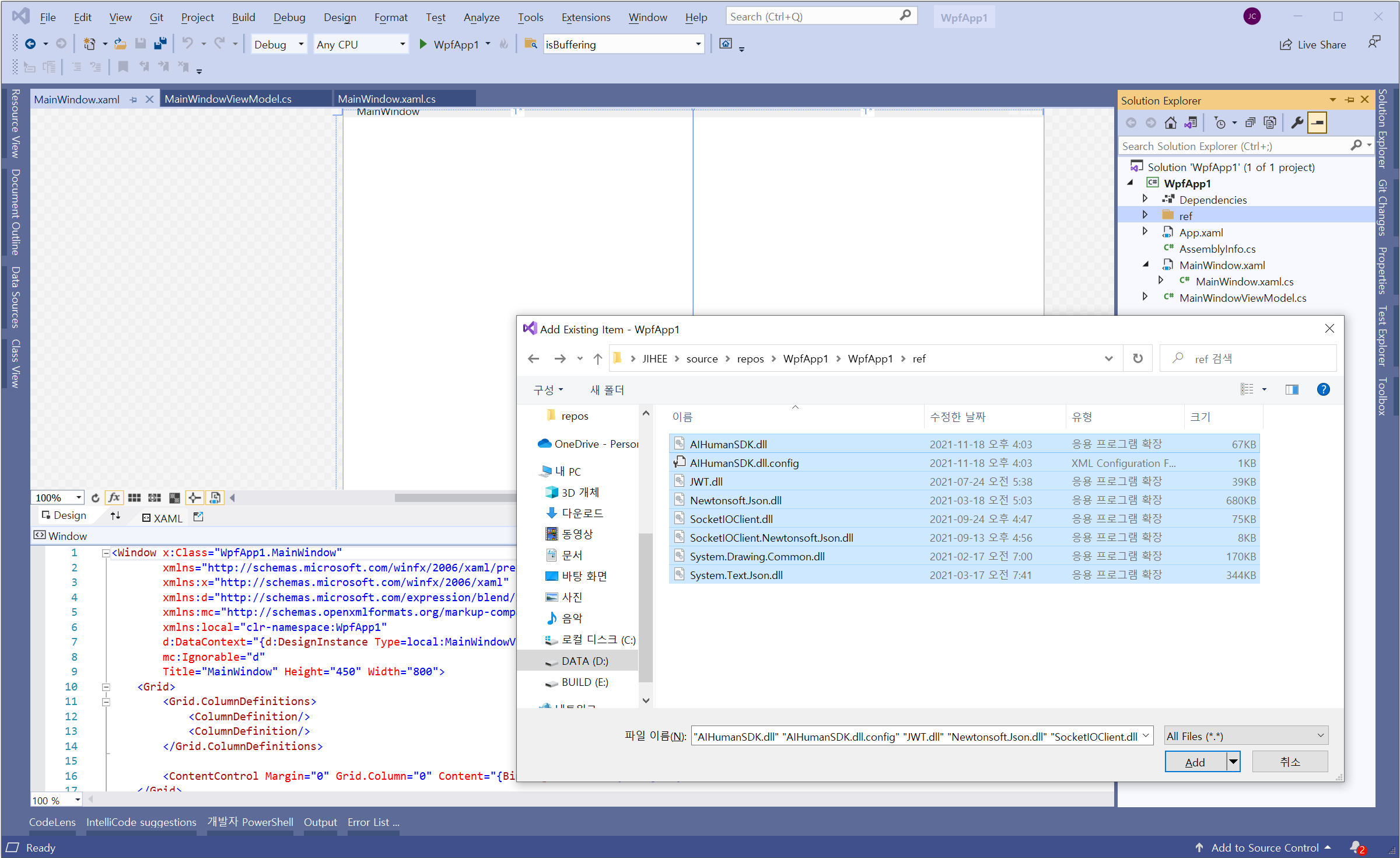Click the Undo arrow icon
The width and height of the screenshot is (1400, 858).
(187, 44)
